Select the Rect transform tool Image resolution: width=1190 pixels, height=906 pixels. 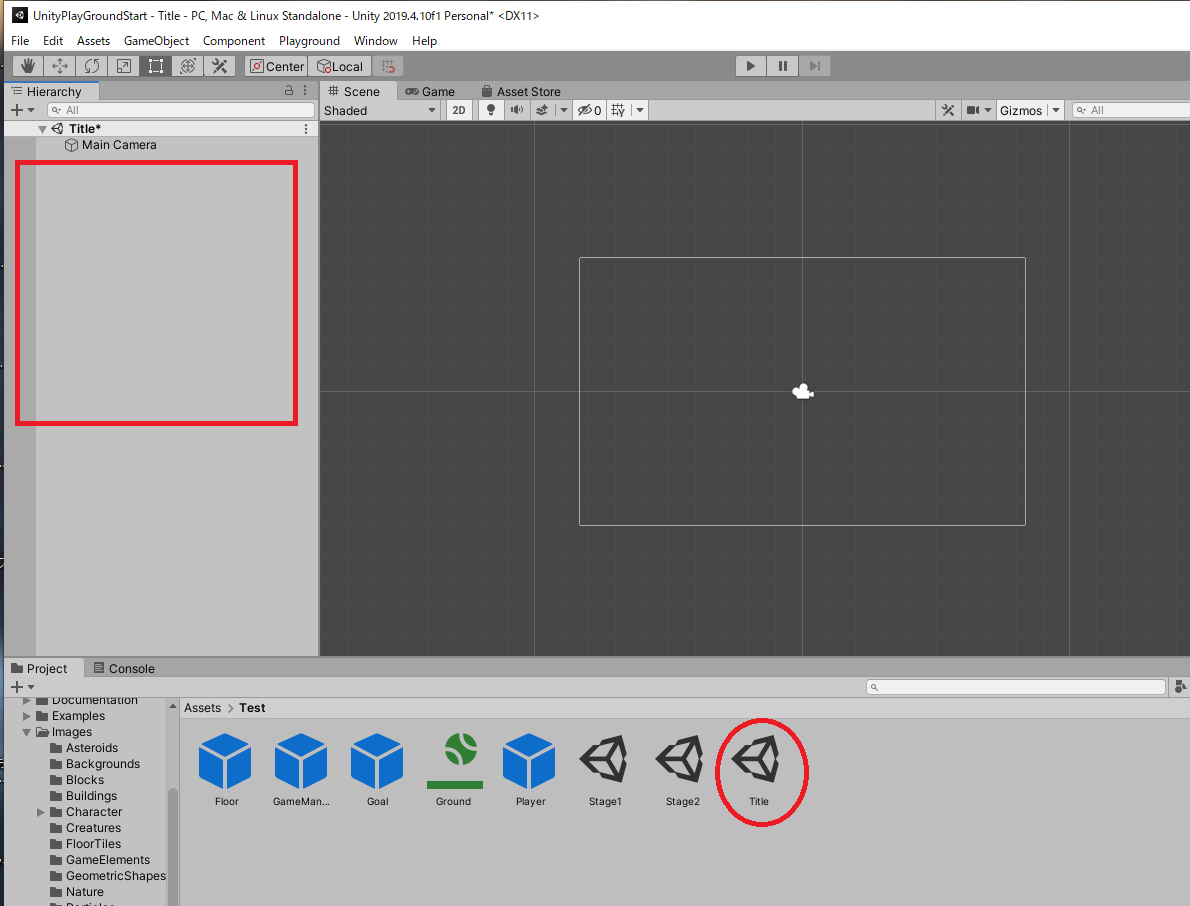[155, 66]
